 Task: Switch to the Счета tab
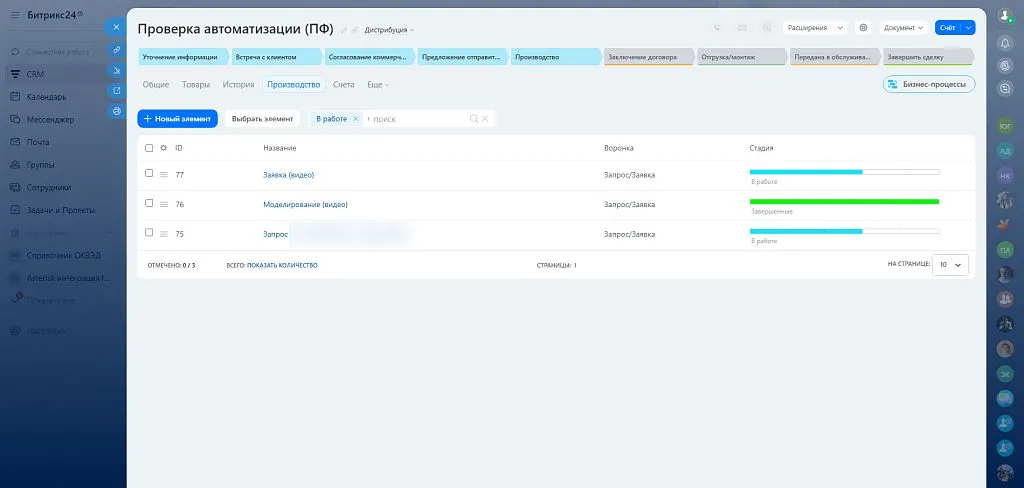[x=344, y=84]
